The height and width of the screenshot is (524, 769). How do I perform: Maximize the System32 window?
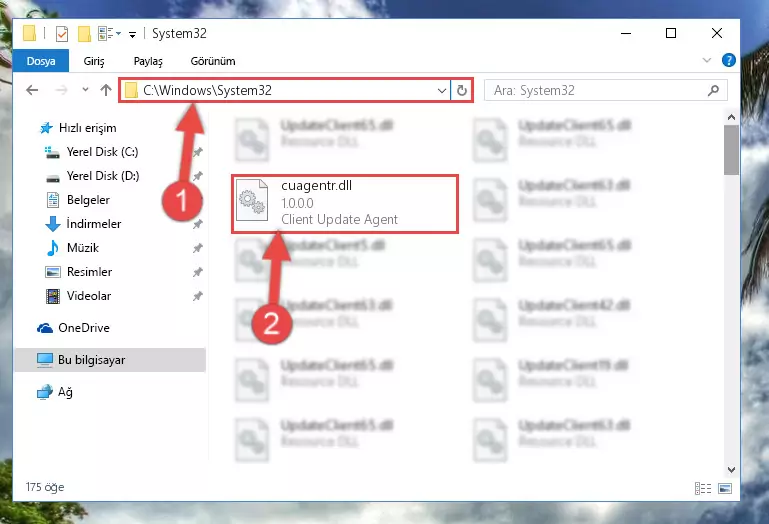pos(671,33)
